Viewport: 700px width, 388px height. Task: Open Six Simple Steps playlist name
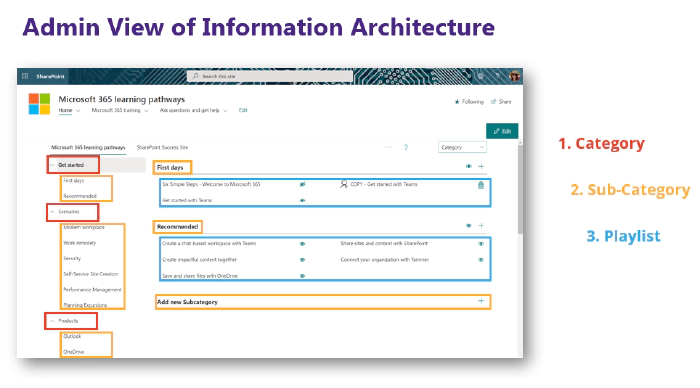211,184
